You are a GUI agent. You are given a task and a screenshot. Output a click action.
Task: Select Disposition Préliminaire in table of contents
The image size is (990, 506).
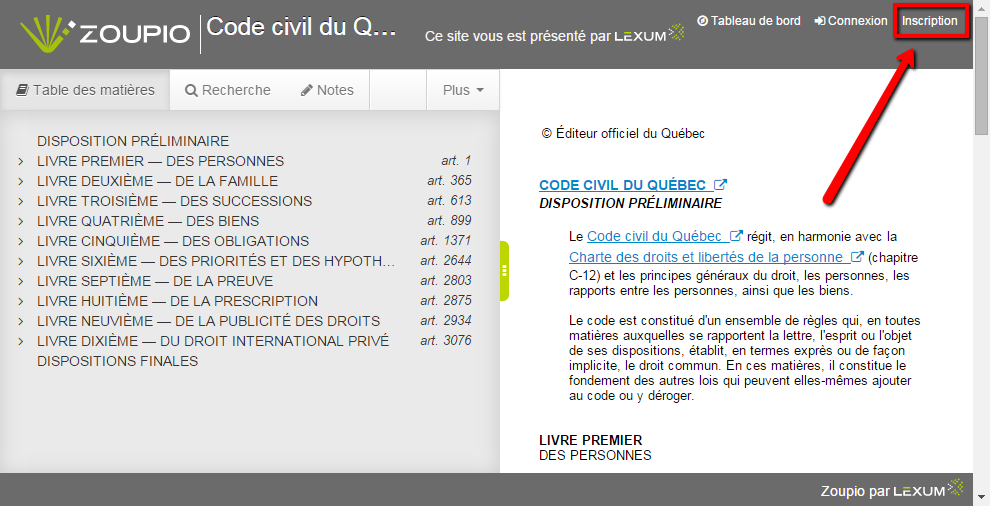(133, 141)
